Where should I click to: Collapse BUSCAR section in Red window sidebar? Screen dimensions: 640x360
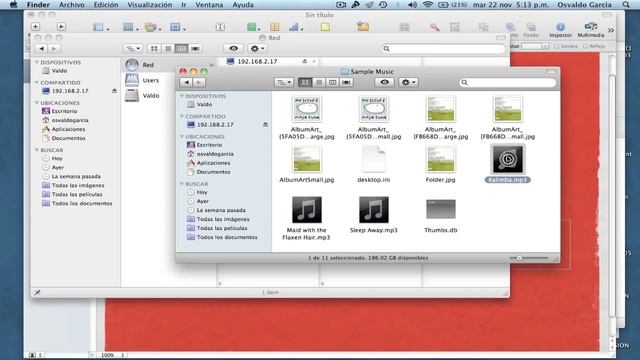tap(37, 150)
